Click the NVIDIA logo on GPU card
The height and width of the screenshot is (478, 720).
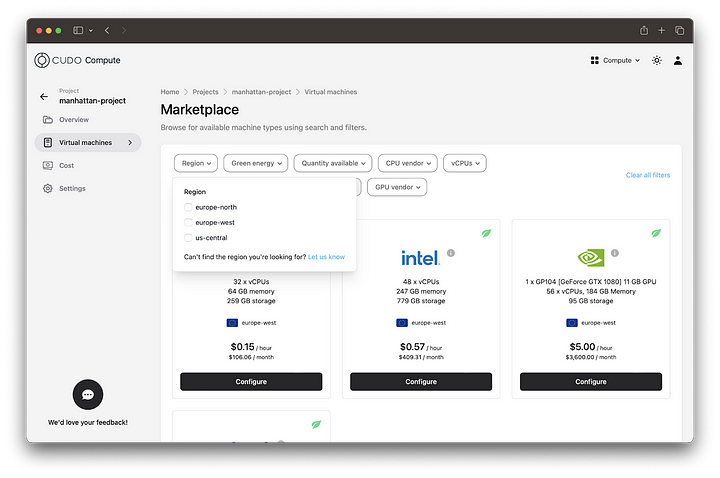tap(591, 258)
